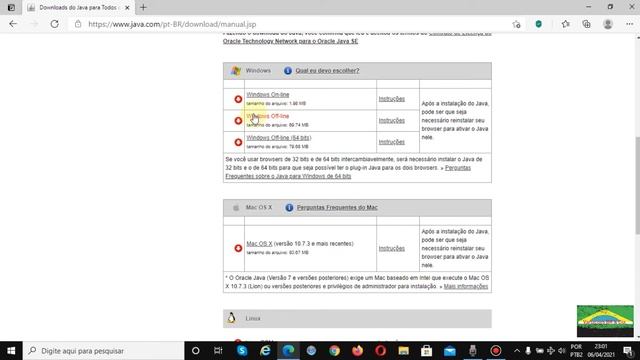Viewport: 640px width, 360px height.
Task: Select the Downloads do Java para Todos tab
Action: [x=78, y=7]
